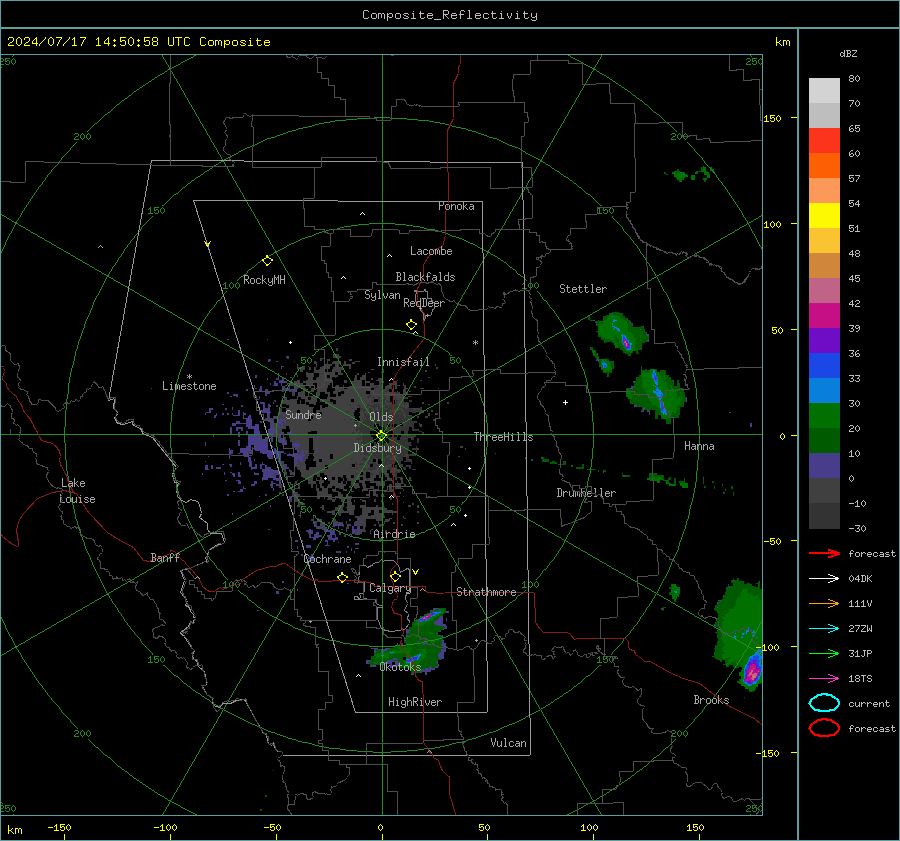Click the magenta 18TS arrow icon
This screenshot has height=841, width=900.
(x=824, y=679)
